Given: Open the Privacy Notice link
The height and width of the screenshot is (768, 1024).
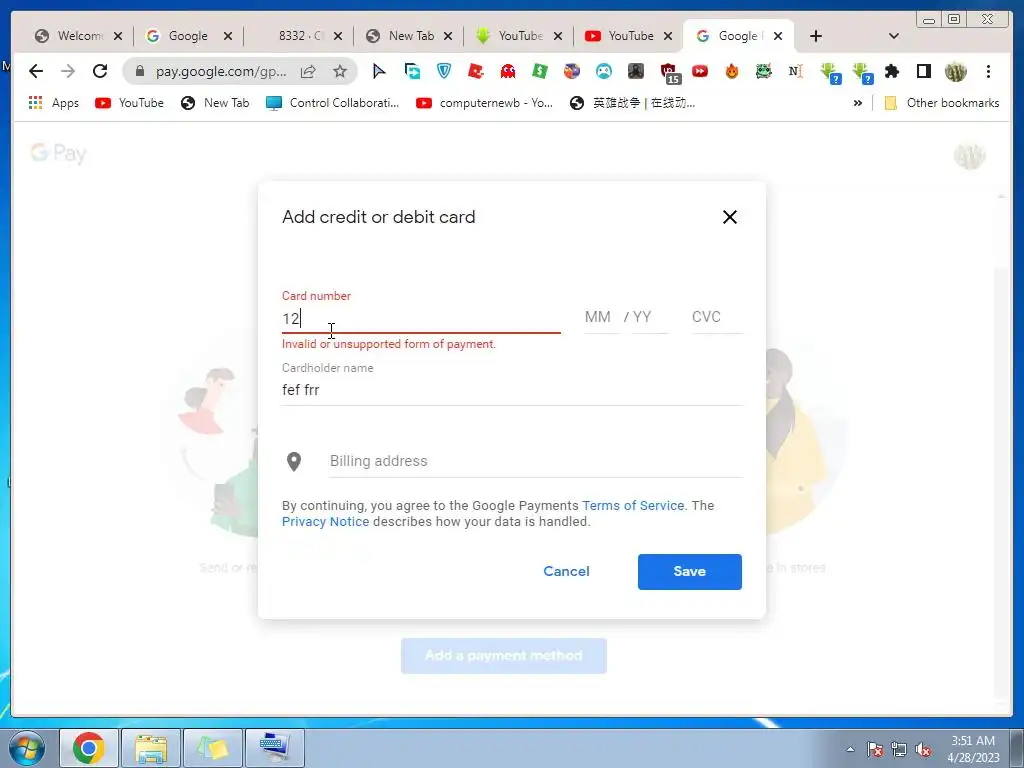Looking at the screenshot, I should [x=325, y=522].
